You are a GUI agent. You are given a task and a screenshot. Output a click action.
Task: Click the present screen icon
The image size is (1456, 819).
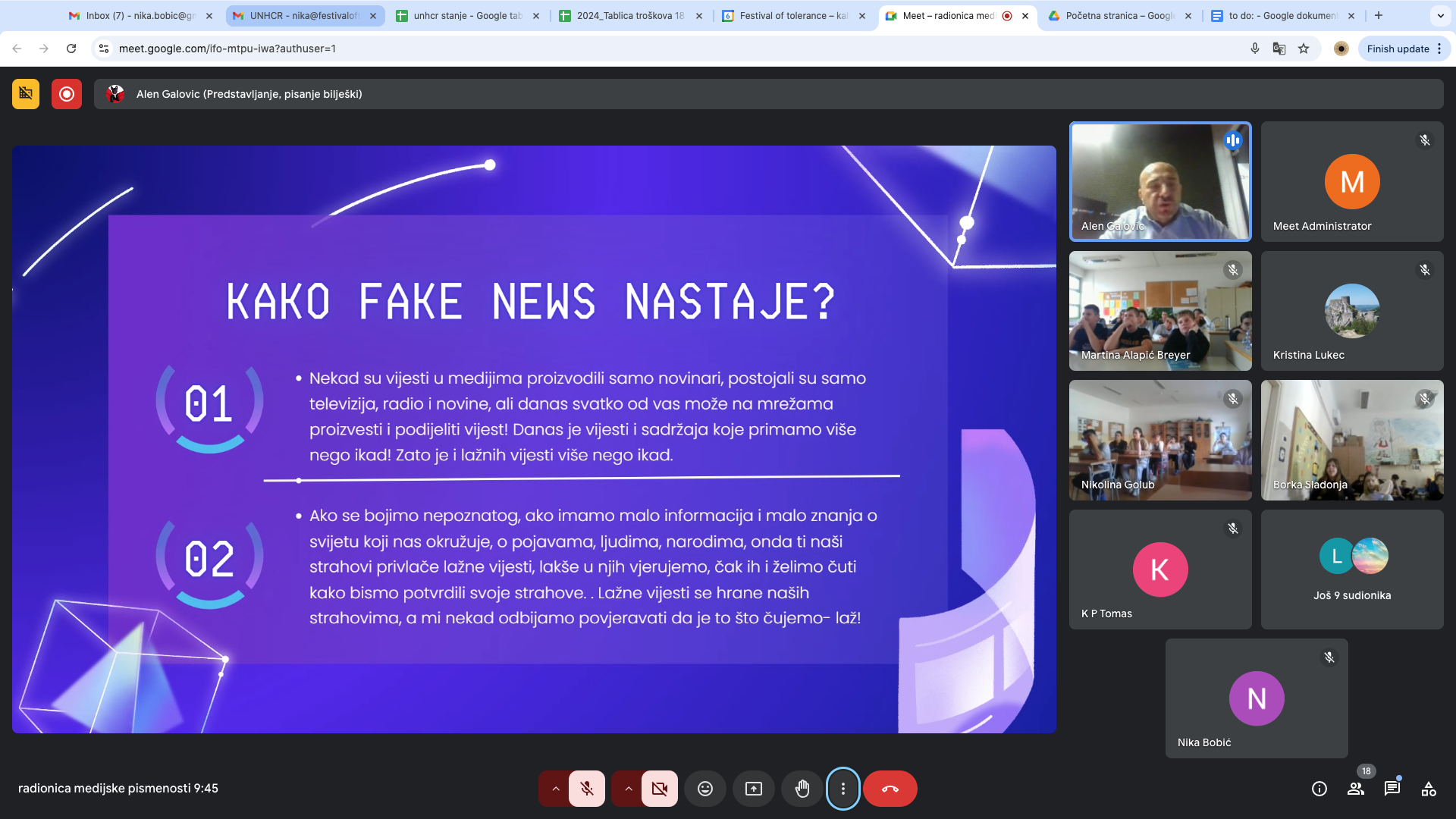coord(753,789)
